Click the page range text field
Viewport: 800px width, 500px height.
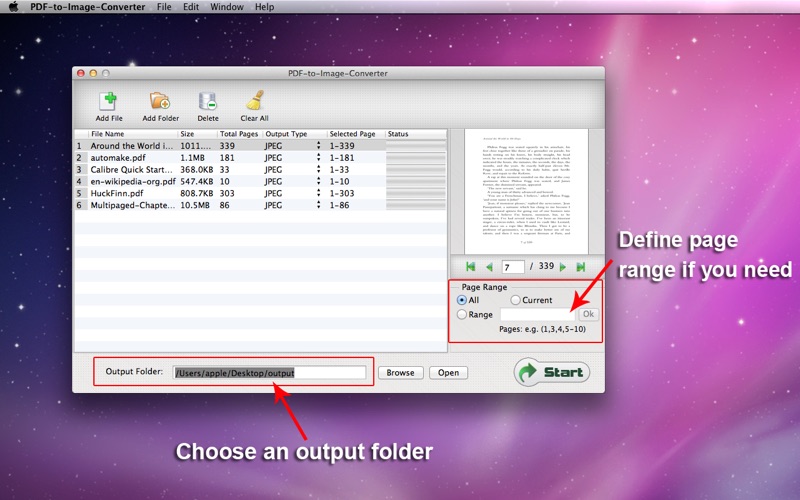click(x=537, y=314)
